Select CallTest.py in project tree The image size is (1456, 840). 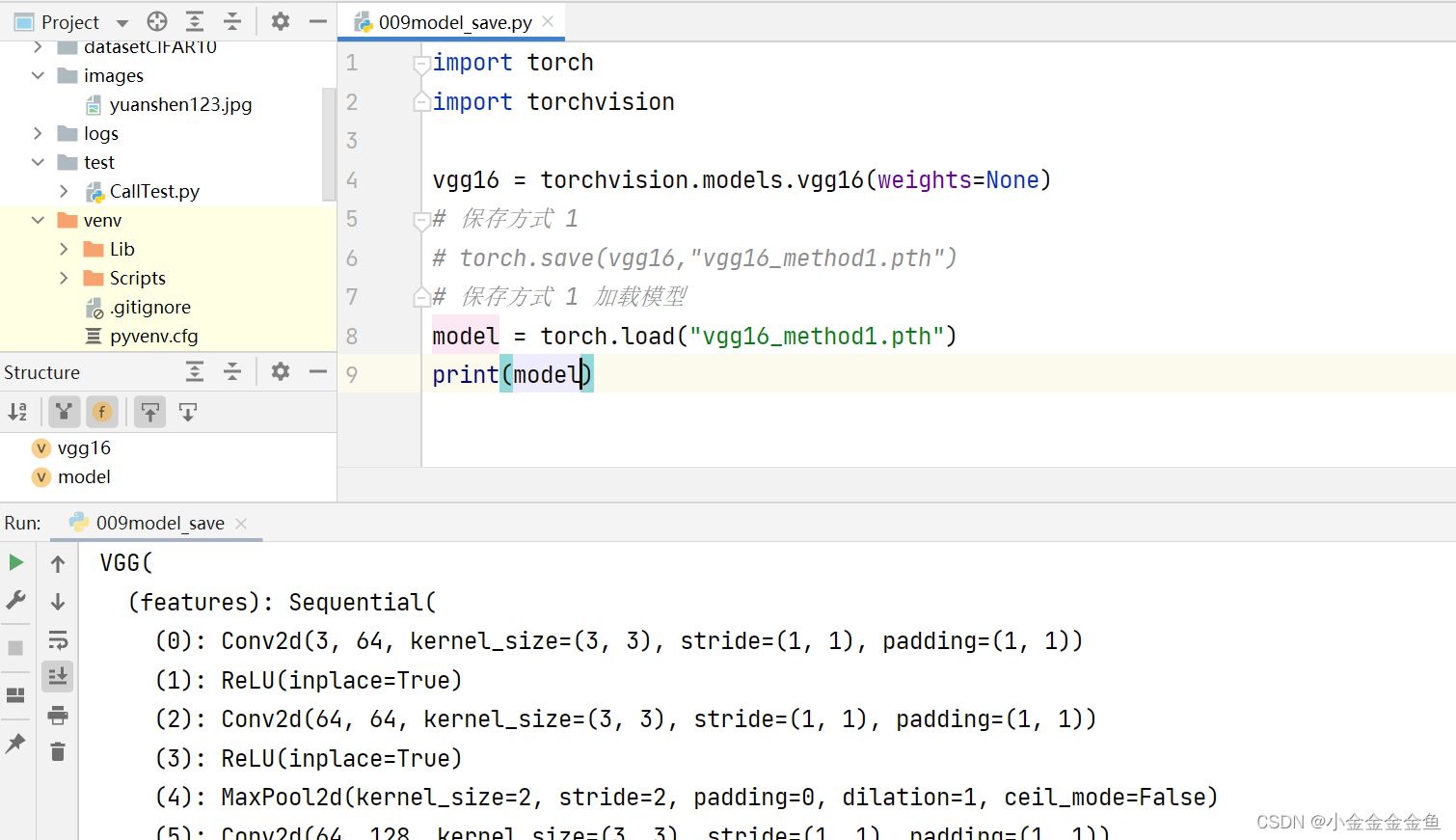pyautogui.click(x=154, y=191)
